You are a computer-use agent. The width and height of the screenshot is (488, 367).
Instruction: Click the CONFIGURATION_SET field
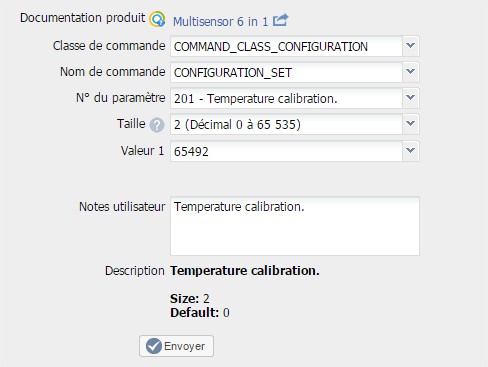pyautogui.click(x=286, y=72)
